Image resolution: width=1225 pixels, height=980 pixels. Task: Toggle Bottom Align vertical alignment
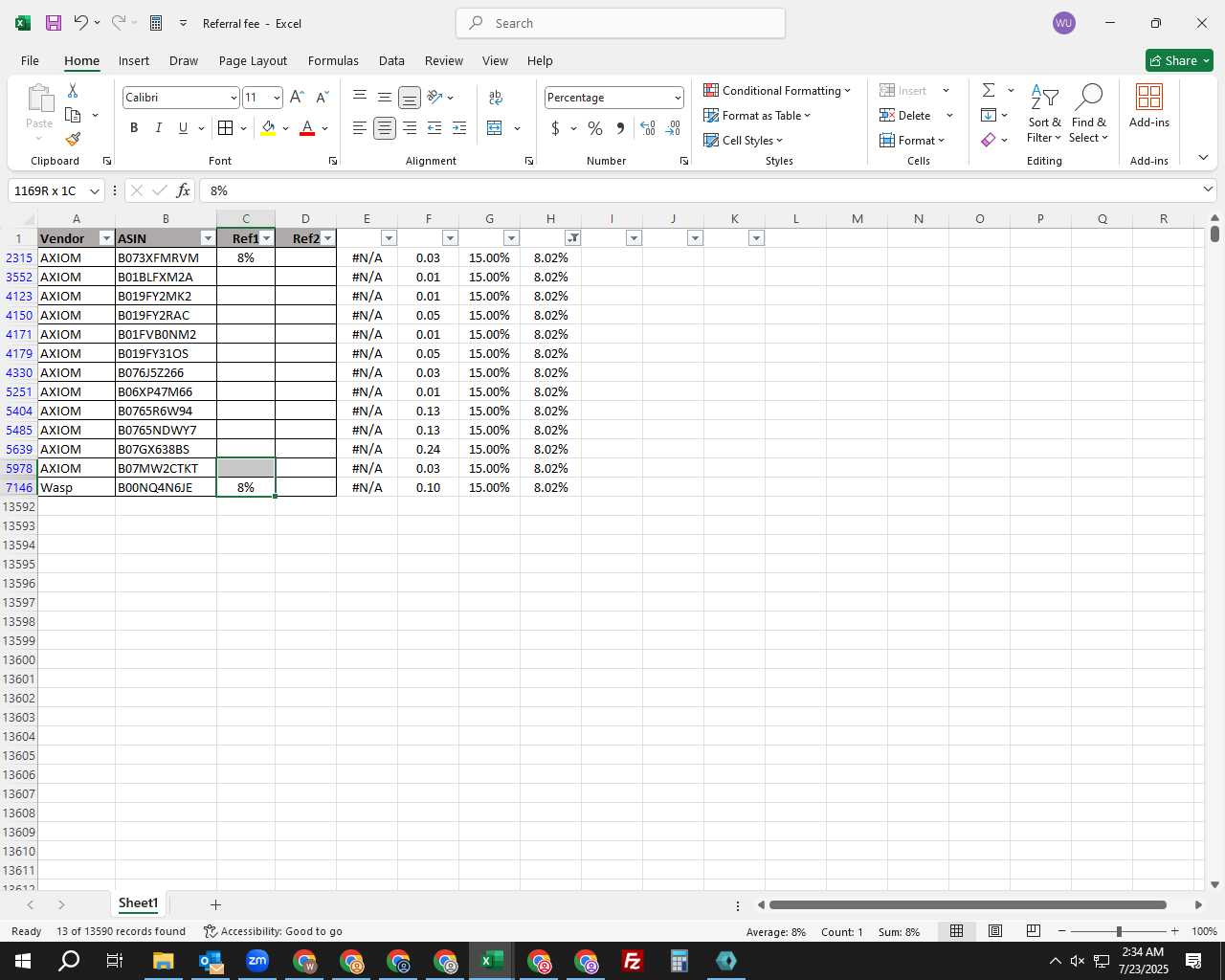pyautogui.click(x=410, y=97)
